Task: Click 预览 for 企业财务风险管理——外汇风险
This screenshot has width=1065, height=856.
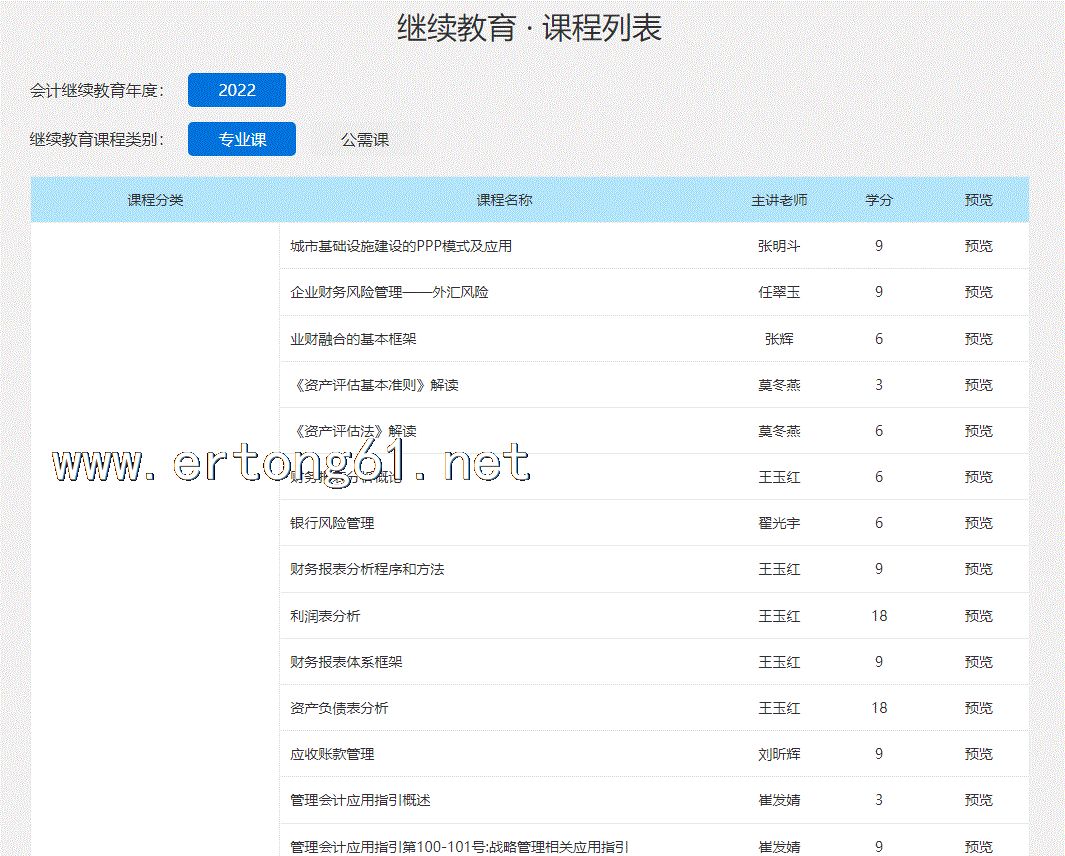Action: pos(978,292)
